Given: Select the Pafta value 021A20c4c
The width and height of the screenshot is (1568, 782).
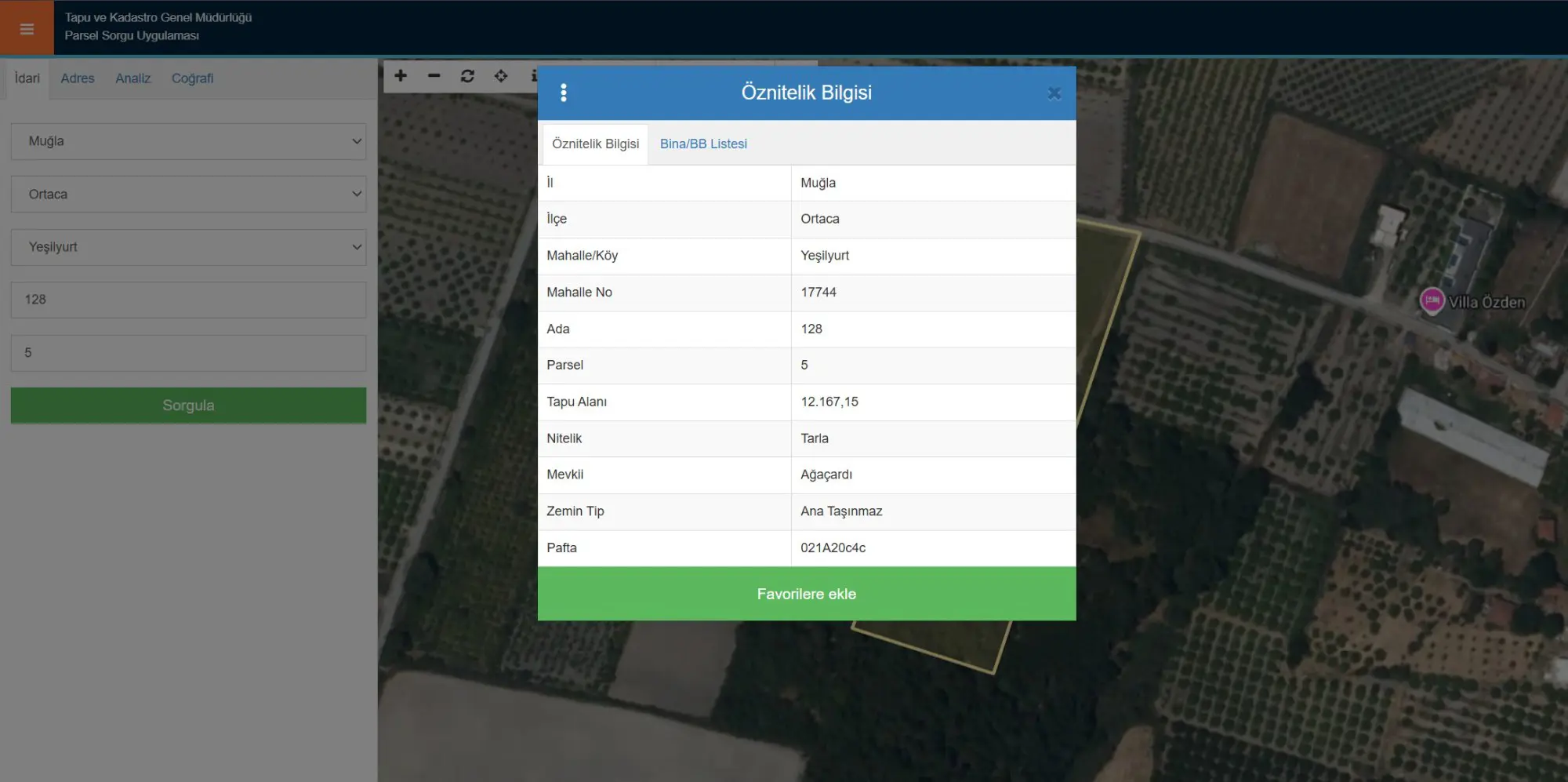Looking at the screenshot, I should (833, 548).
